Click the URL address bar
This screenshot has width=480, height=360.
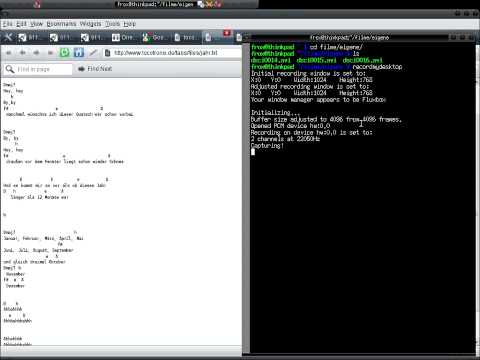tap(173, 53)
